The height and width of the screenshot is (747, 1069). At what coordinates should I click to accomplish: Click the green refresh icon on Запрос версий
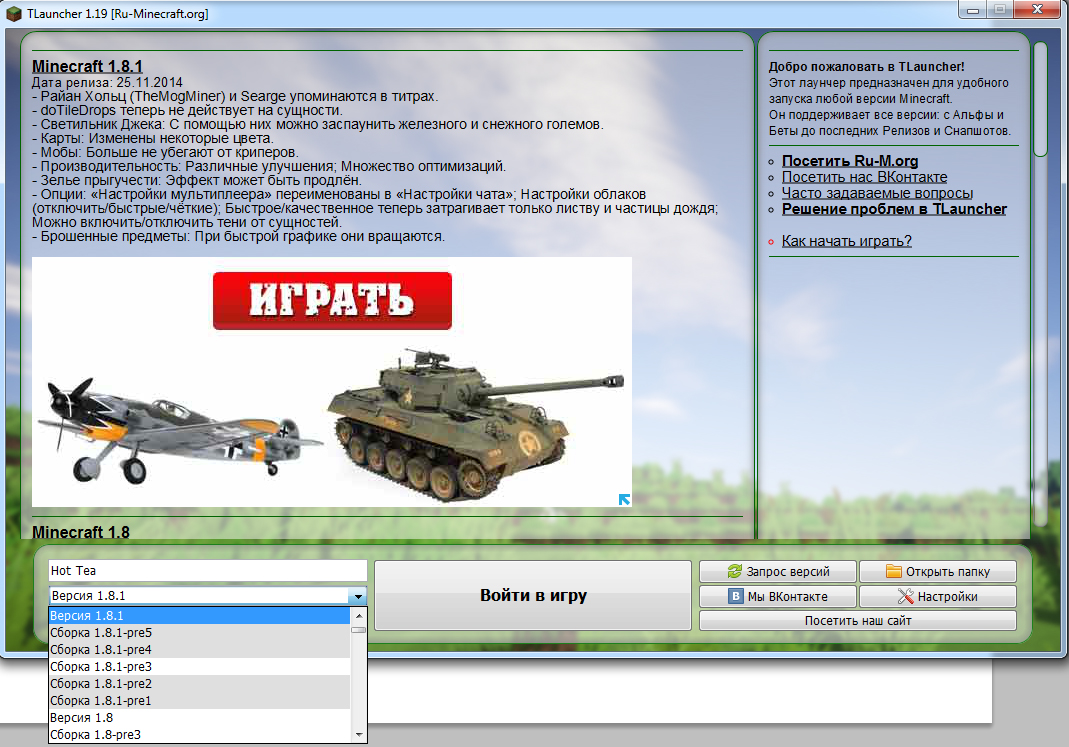(x=734, y=571)
